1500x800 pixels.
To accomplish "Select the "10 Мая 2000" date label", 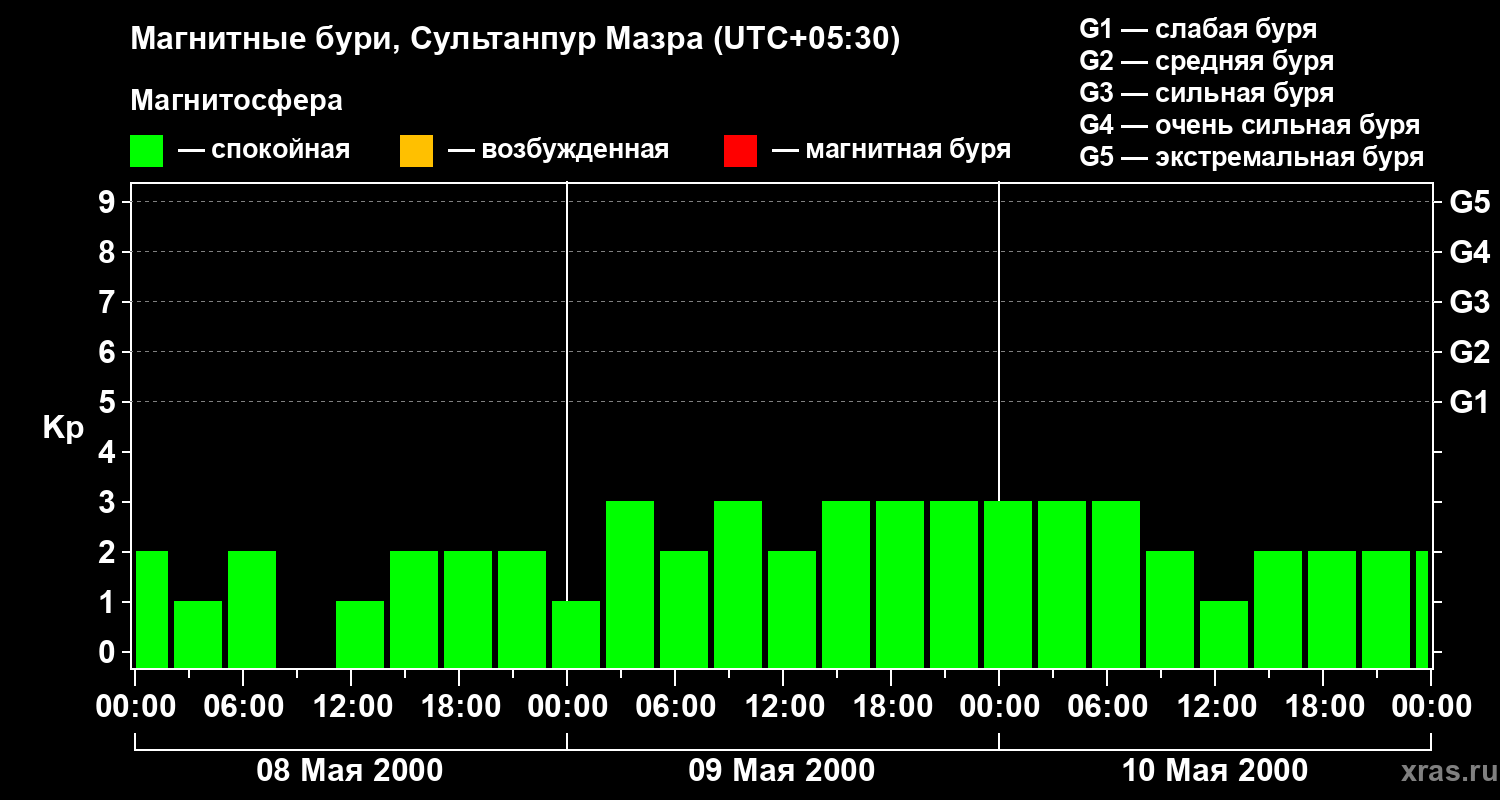I will point(1214,770).
